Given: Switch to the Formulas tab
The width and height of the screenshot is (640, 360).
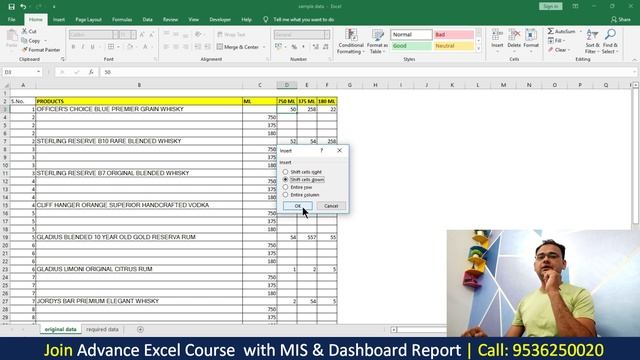Looking at the screenshot, I should coord(122,20).
